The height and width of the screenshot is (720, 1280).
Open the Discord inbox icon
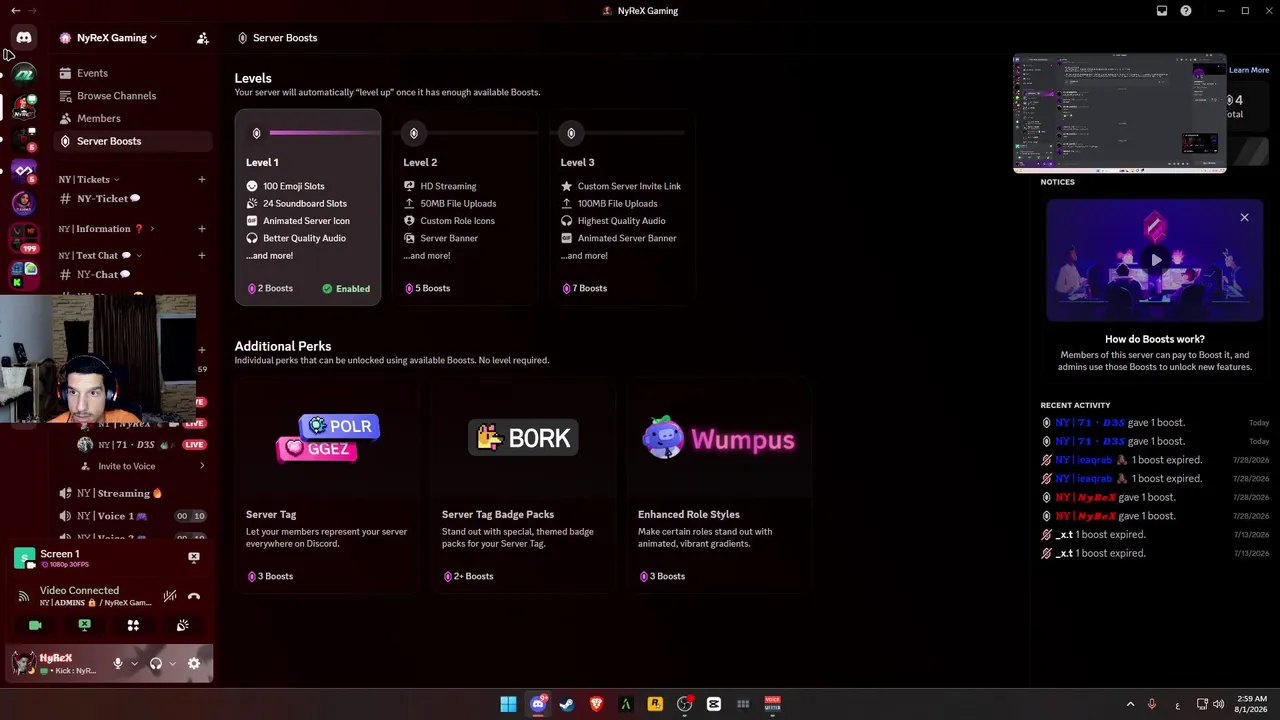[x=1162, y=11]
